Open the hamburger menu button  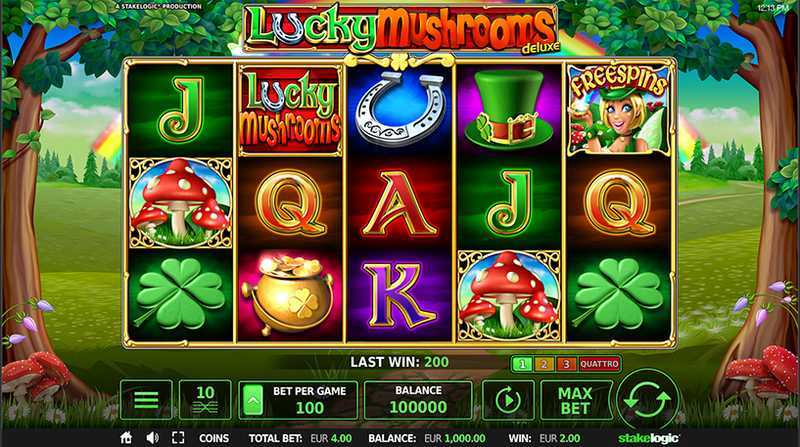(146, 400)
